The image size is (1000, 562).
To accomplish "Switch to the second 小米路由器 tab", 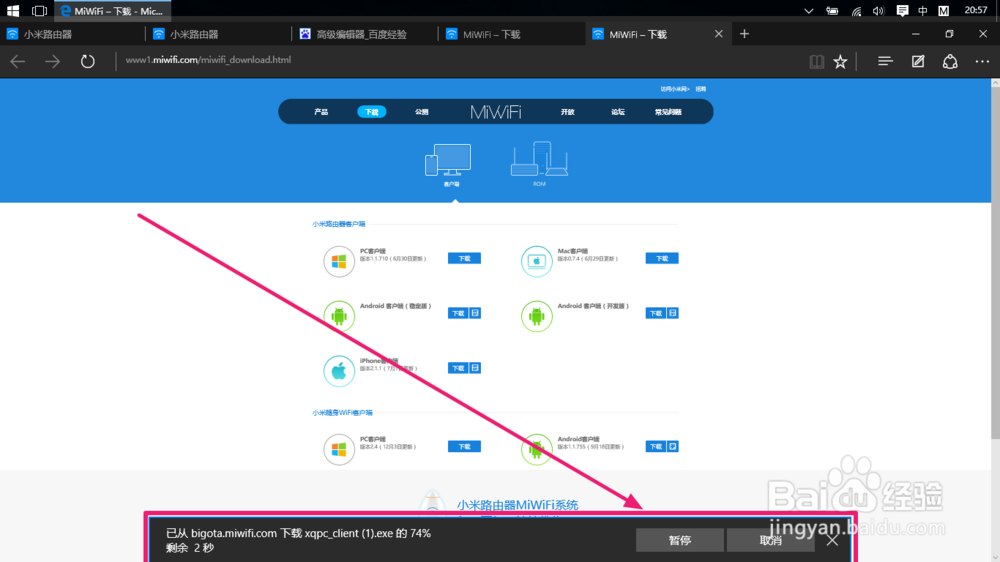I will pyautogui.click(x=219, y=34).
